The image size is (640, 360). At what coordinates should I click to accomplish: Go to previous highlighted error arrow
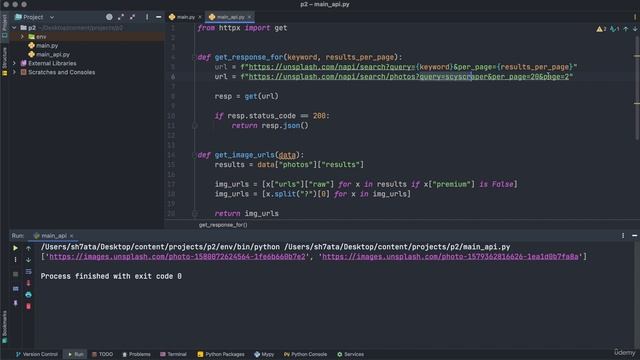pos(626,29)
